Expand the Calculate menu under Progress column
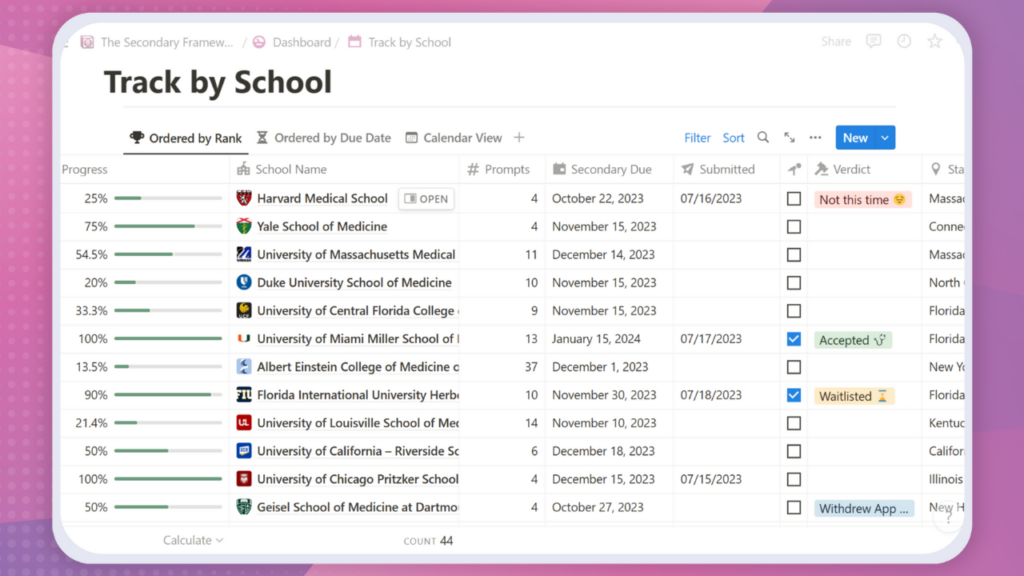The width and height of the screenshot is (1024, 576). tap(193, 540)
